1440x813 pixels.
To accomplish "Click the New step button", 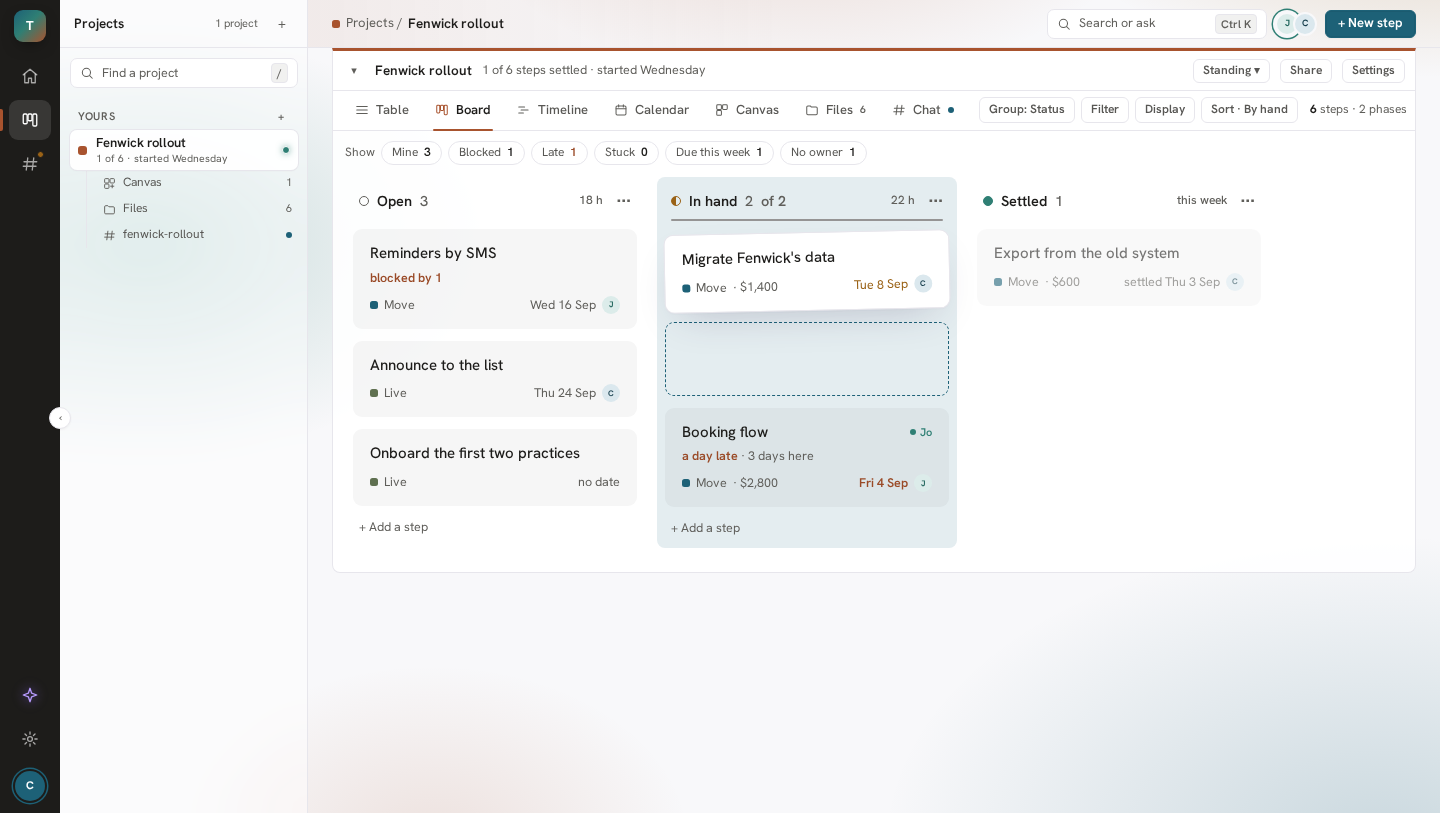I will [x=1370, y=24].
